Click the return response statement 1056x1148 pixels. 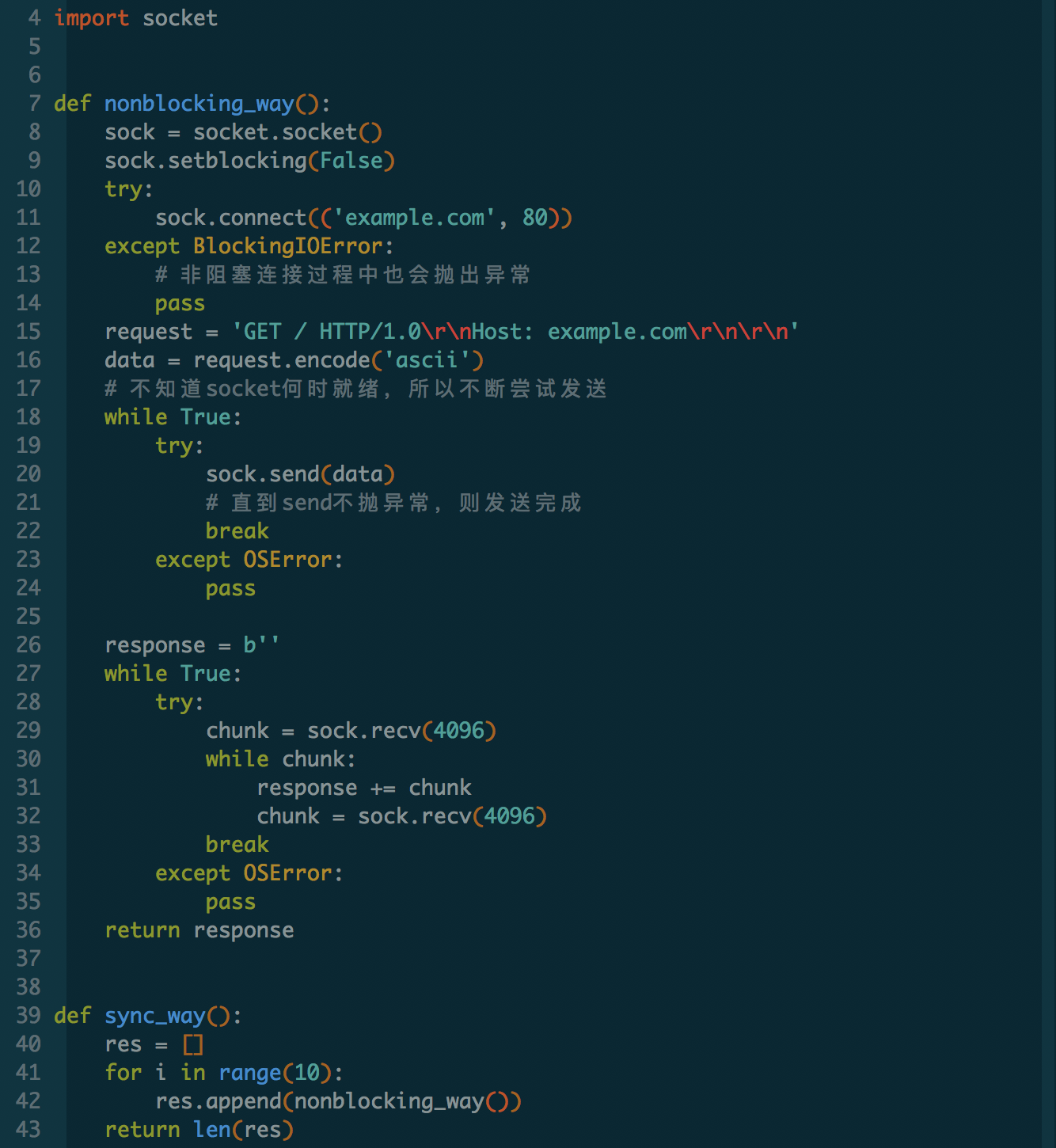[x=199, y=929]
